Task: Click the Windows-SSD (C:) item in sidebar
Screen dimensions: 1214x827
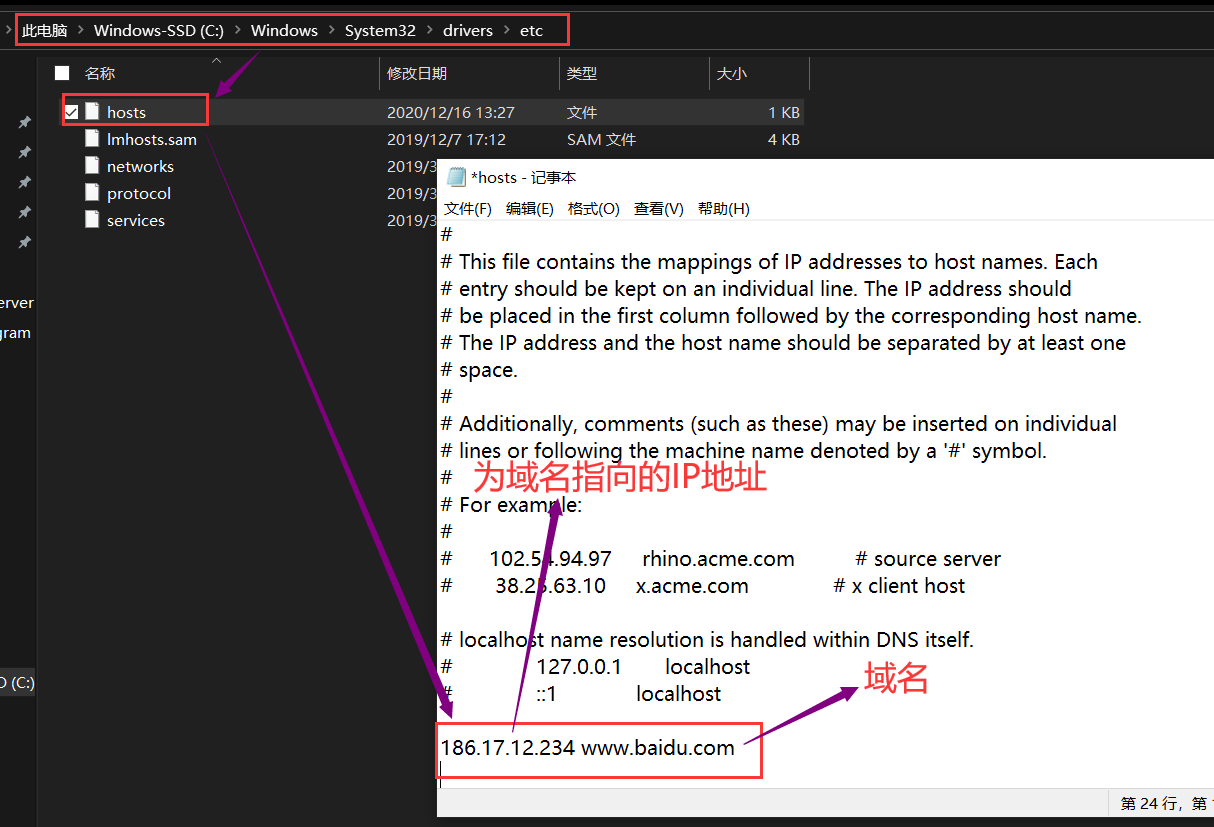Action: pyautogui.click(x=17, y=683)
